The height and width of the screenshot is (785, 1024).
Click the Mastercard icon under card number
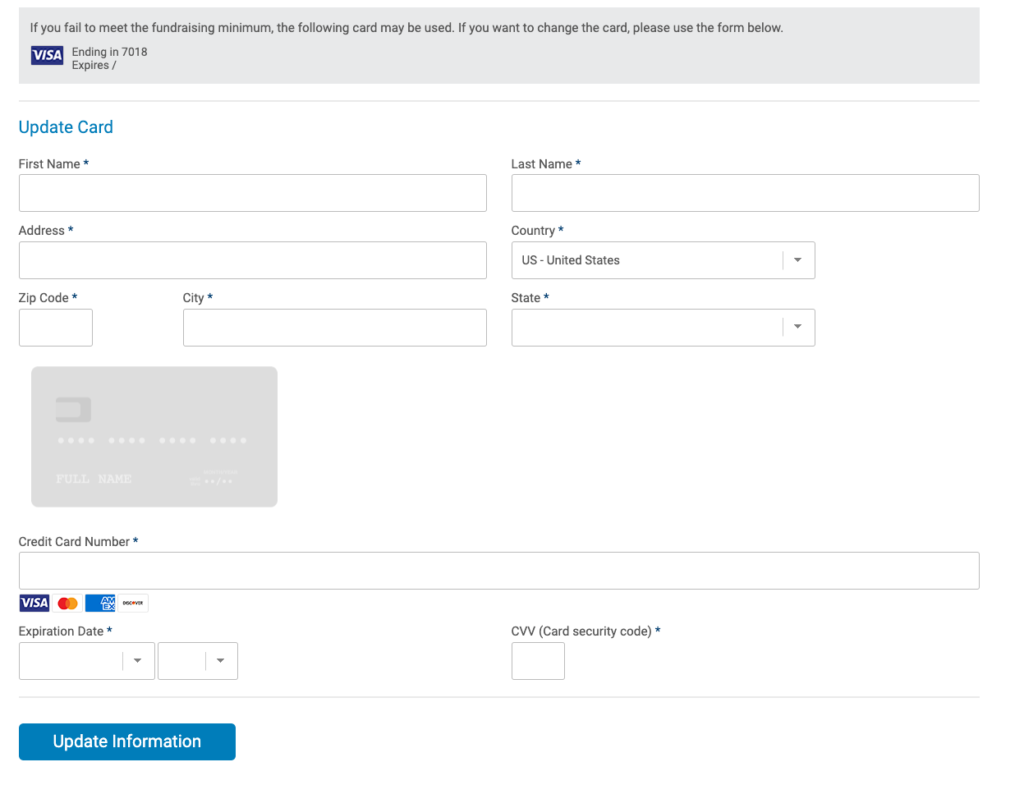[x=67, y=603]
